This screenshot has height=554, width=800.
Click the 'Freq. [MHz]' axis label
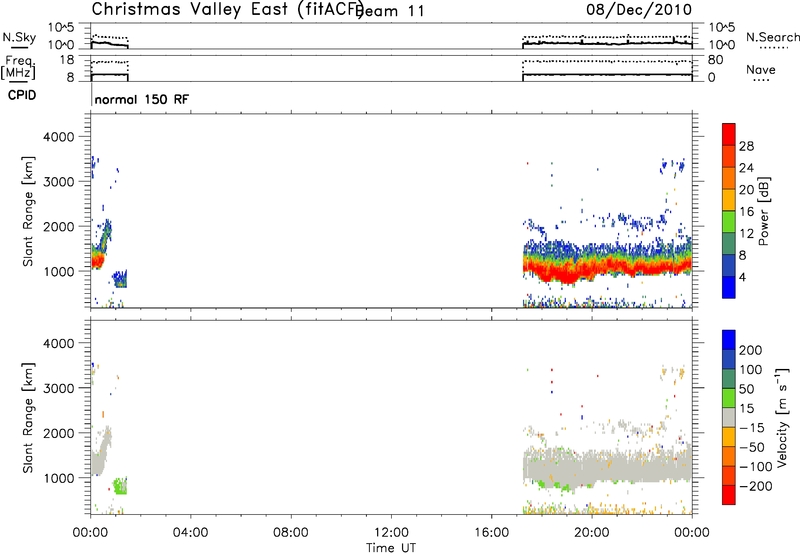[x=18, y=67]
